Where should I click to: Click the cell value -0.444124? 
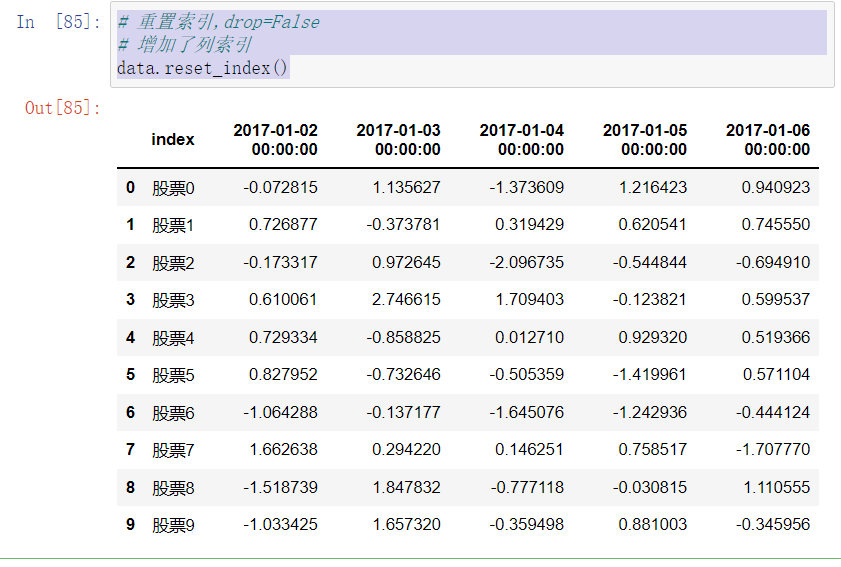coord(773,413)
